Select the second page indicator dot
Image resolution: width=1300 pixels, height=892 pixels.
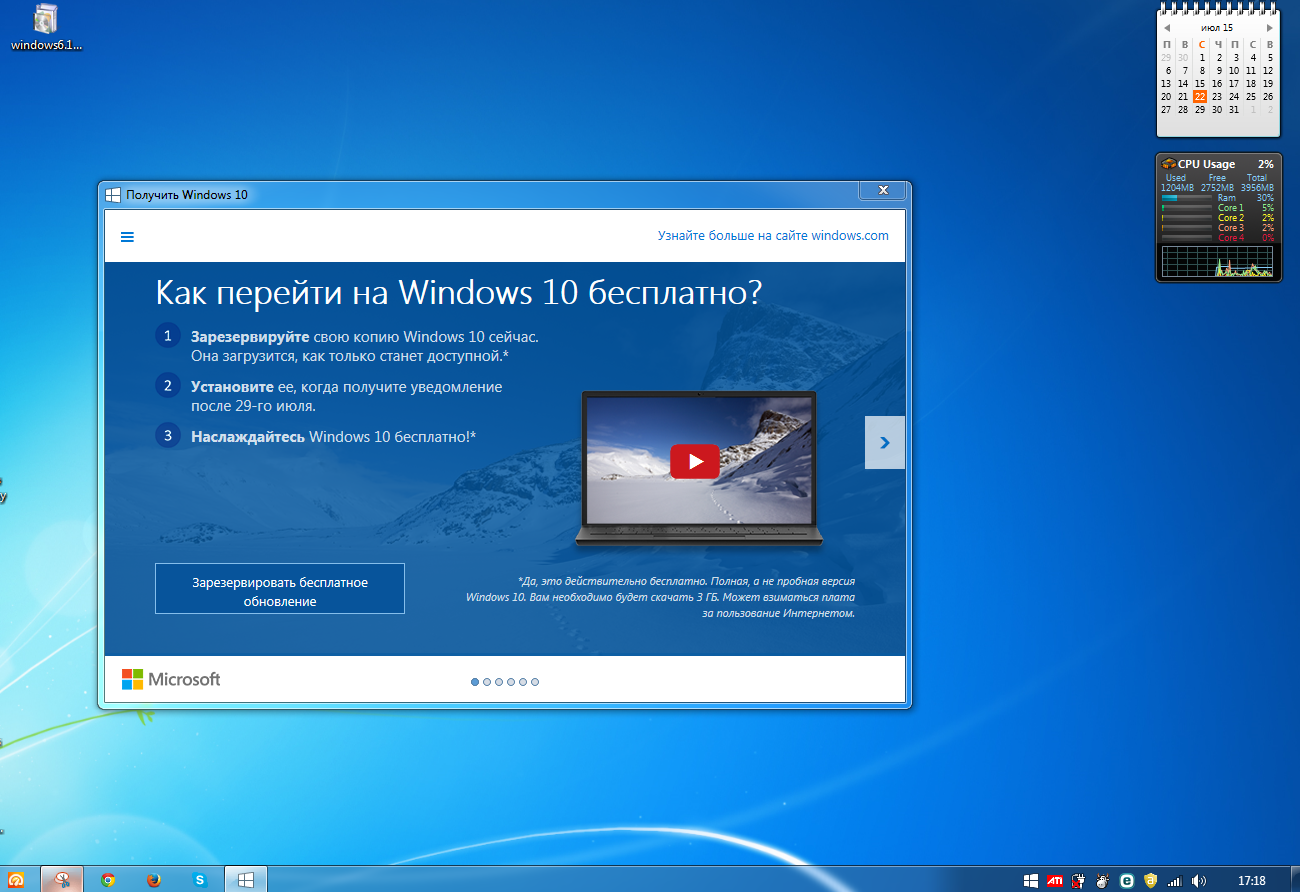(x=487, y=682)
